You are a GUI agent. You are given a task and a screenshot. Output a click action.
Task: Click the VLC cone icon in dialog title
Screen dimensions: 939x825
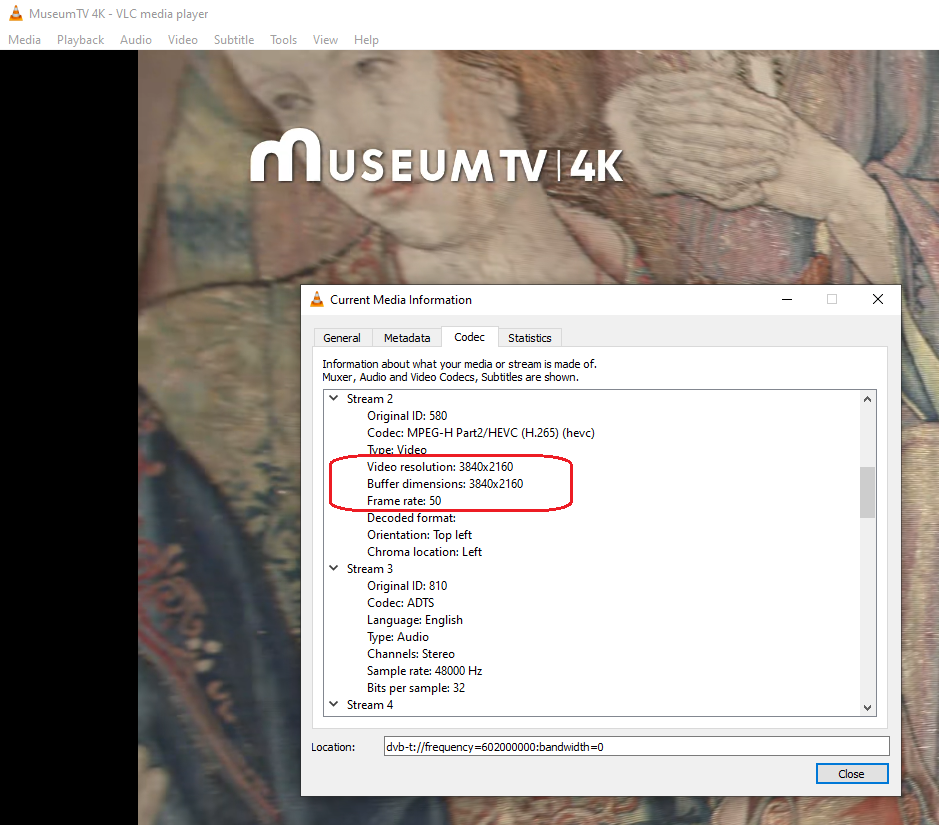coord(317,299)
